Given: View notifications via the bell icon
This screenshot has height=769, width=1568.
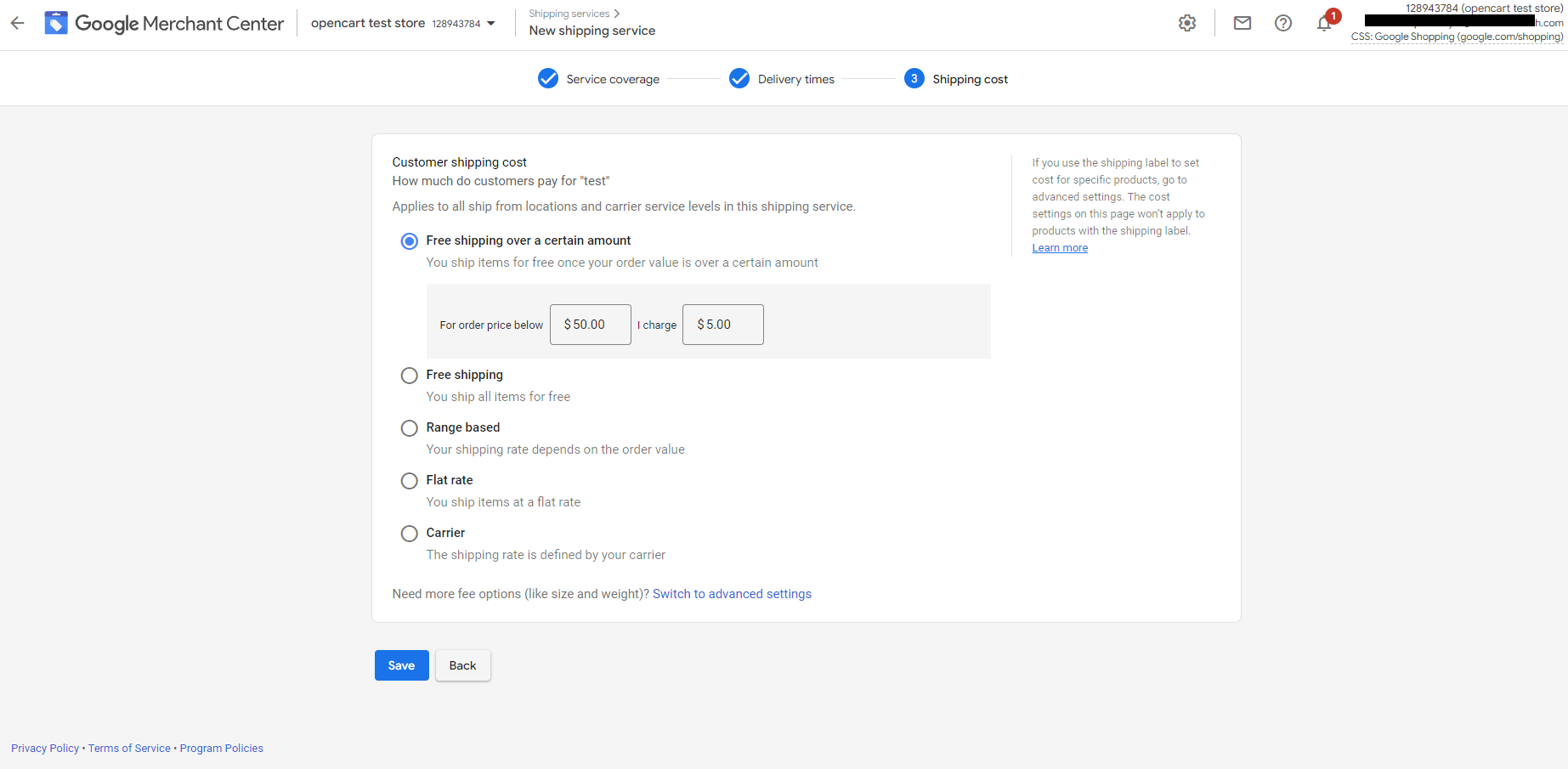Looking at the screenshot, I should pos(1323,23).
